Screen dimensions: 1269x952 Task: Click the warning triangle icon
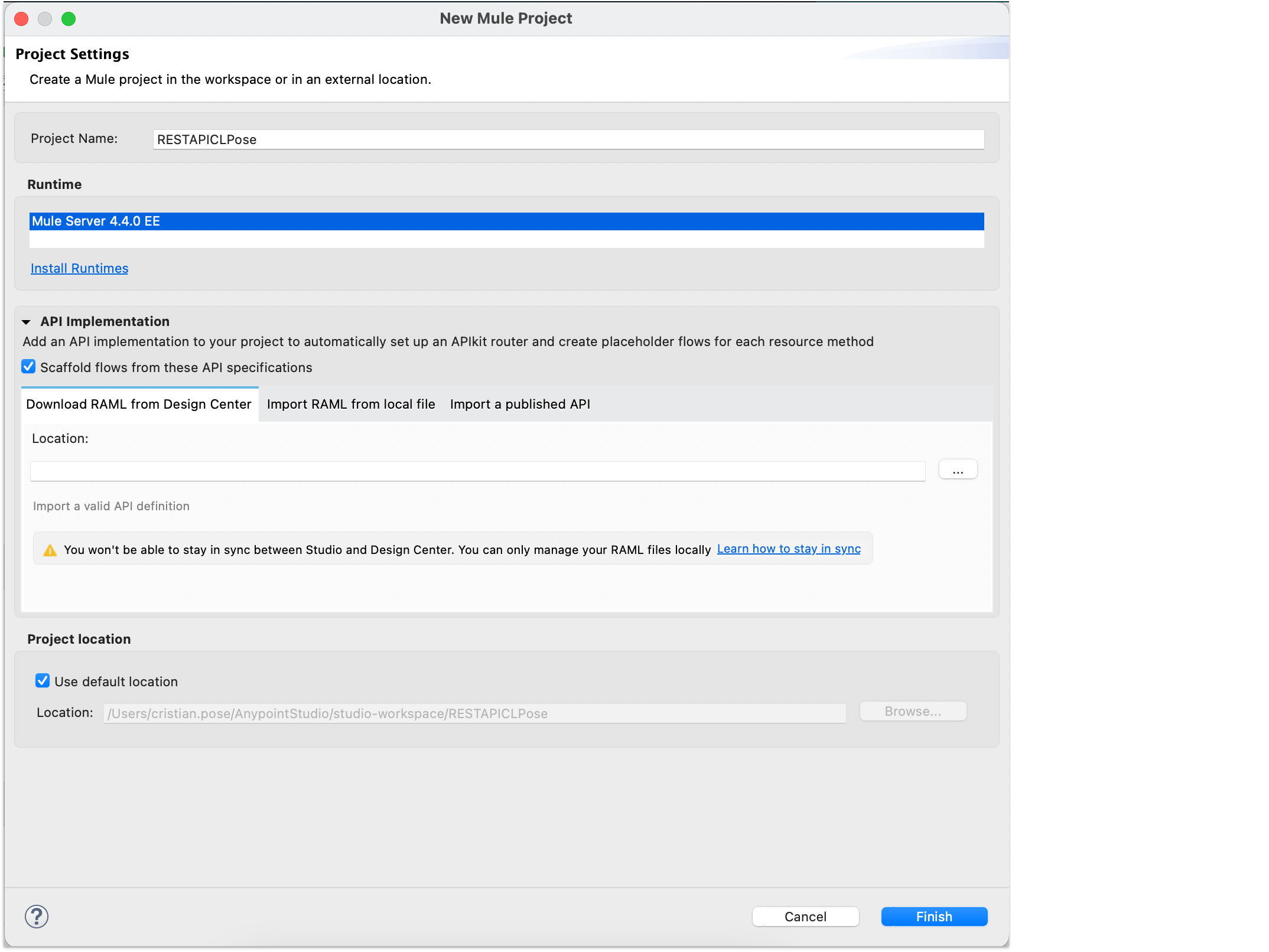point(50,549)
